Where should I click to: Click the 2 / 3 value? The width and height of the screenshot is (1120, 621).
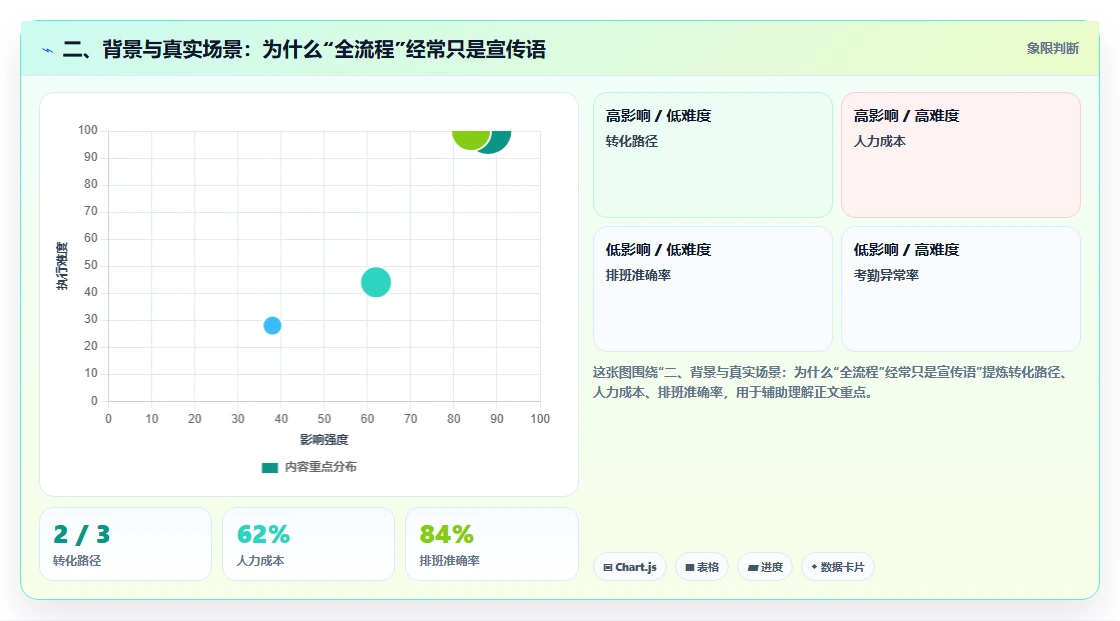point(82,535)
